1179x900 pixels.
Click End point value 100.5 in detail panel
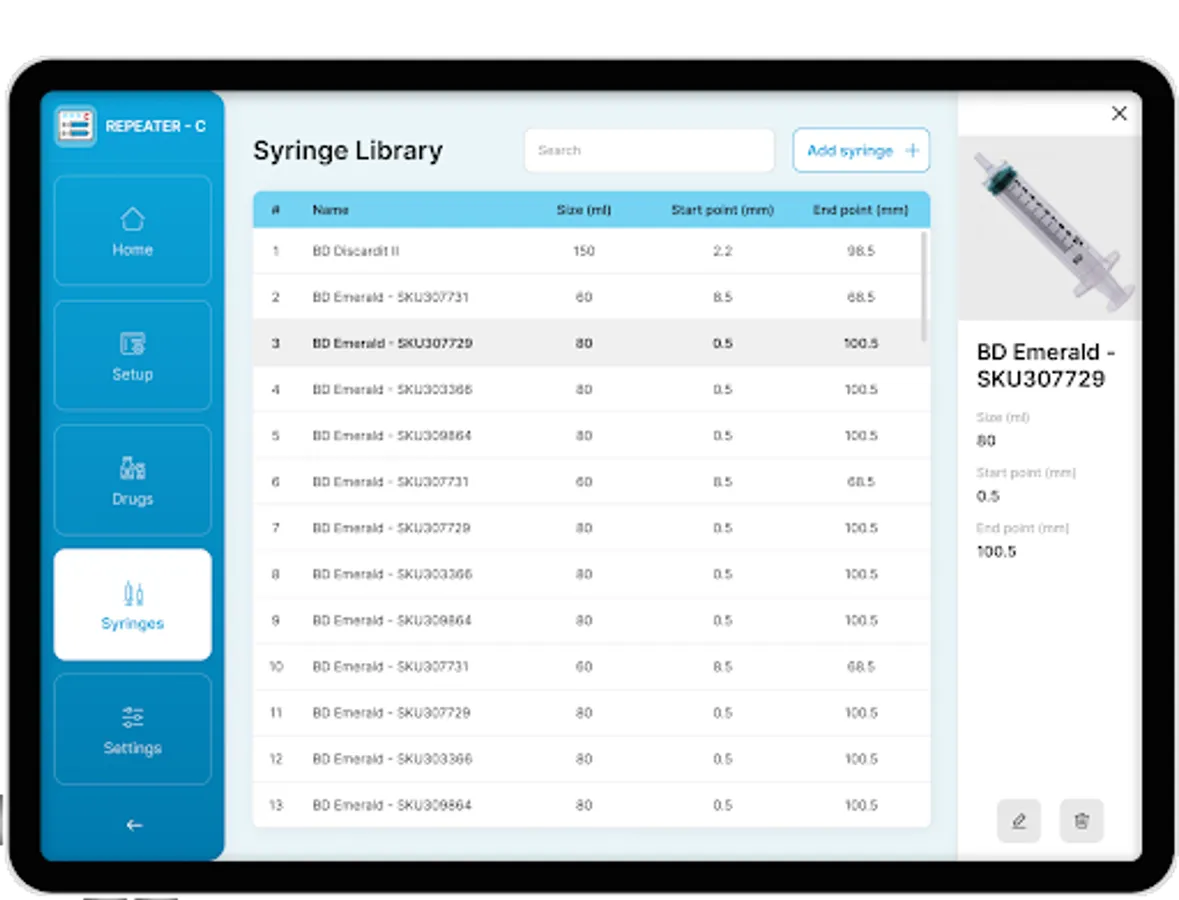(x=996, y=552)
